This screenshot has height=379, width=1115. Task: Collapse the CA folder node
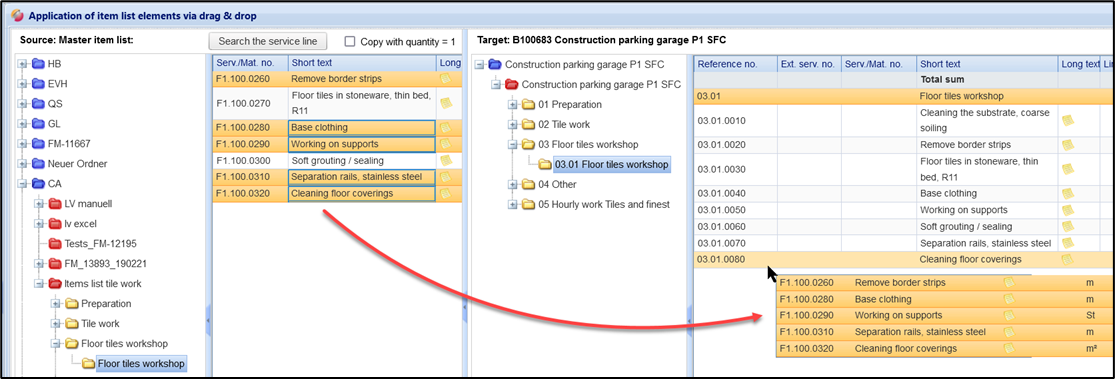pos(22,183)
